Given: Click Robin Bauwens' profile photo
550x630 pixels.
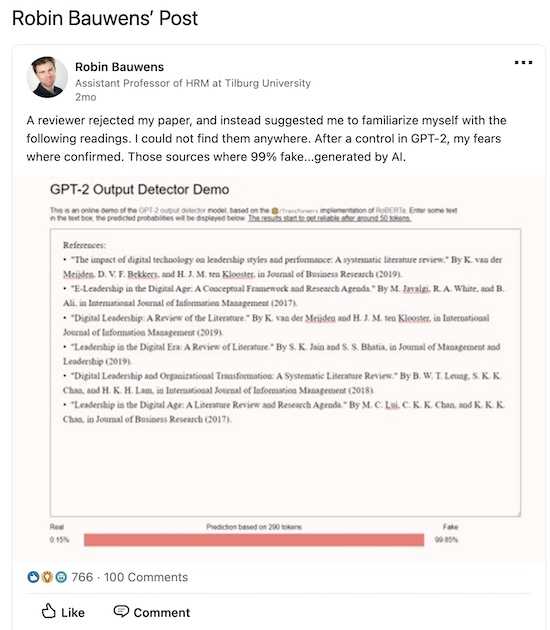Looking at the screenshot, I should [47, 77].
